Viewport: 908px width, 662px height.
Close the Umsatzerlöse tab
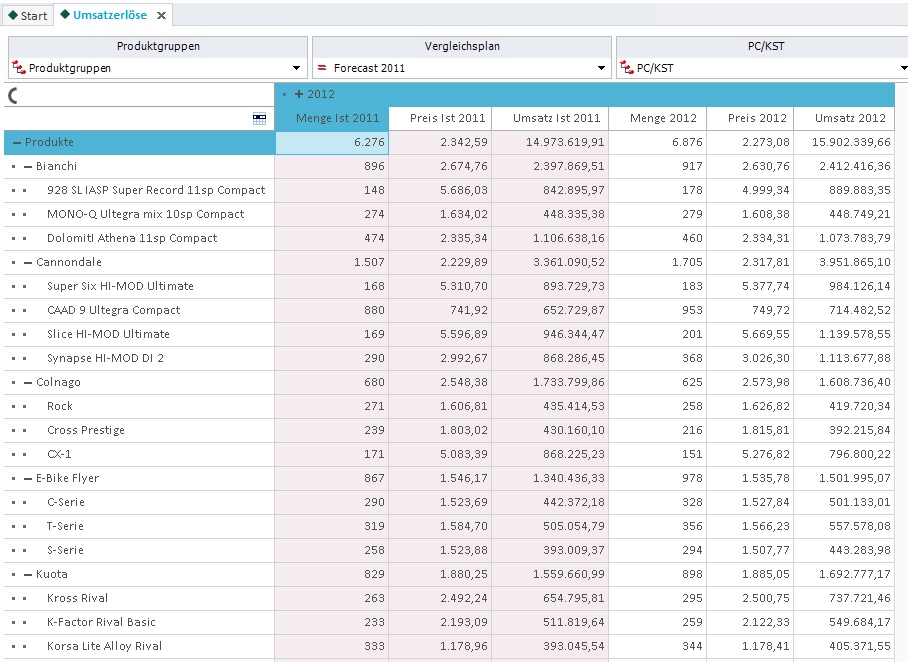pos(162,16)
